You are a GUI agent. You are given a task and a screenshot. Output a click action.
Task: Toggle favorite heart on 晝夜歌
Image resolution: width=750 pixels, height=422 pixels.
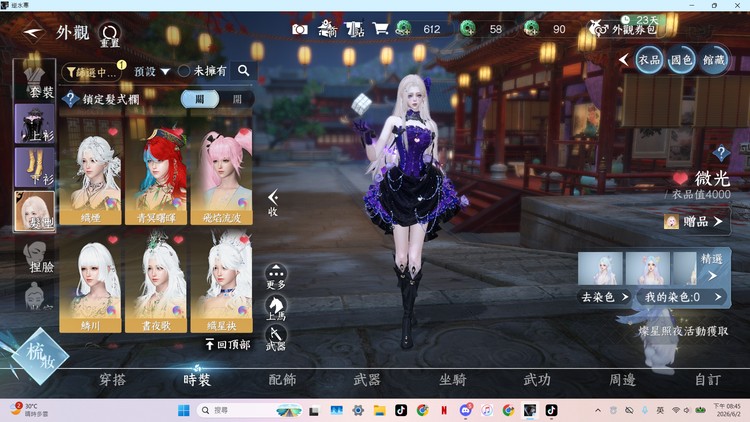click(x=178, y=239)
